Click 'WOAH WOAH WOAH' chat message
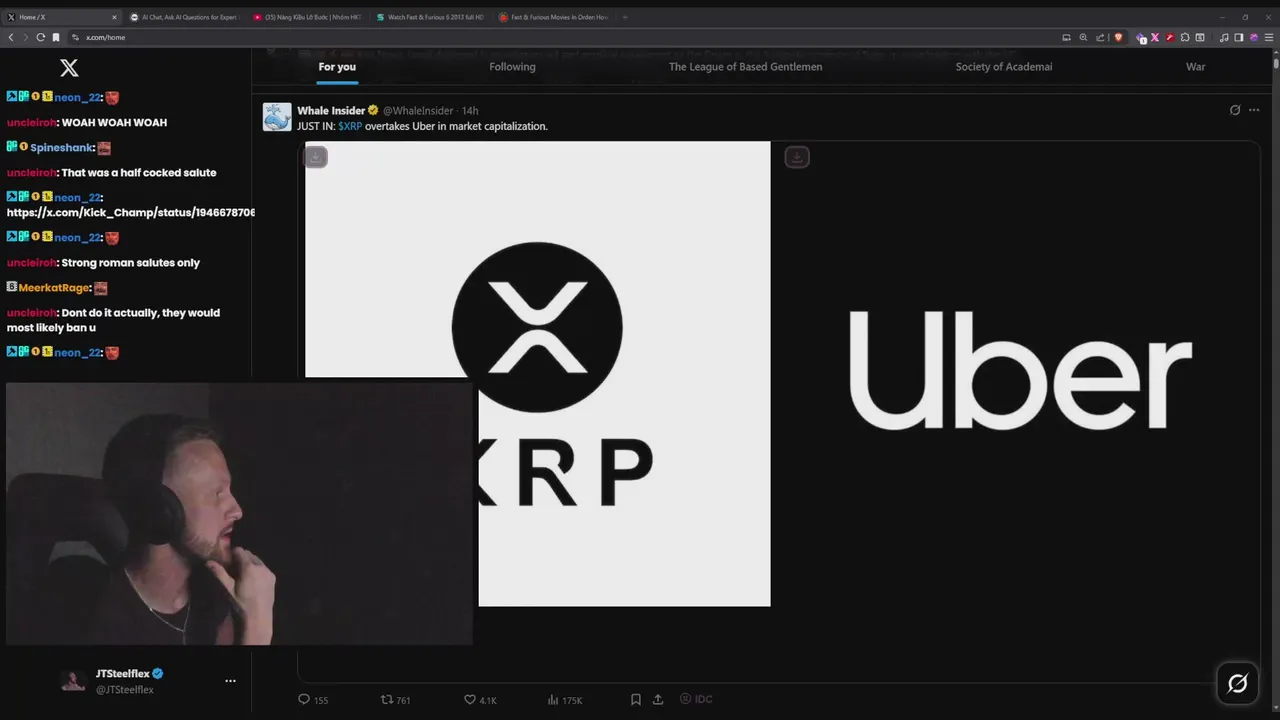 click(114, 123)
